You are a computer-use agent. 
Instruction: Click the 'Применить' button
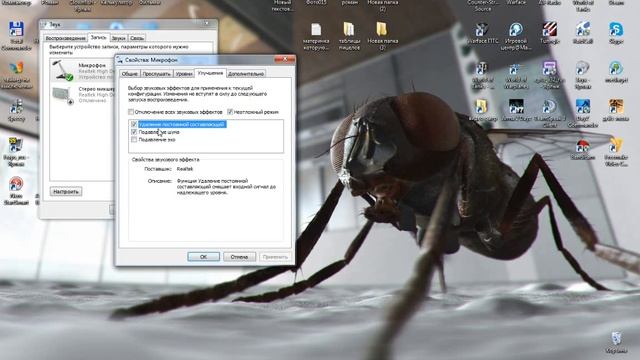pyautogui.click(x=275, y=257)
